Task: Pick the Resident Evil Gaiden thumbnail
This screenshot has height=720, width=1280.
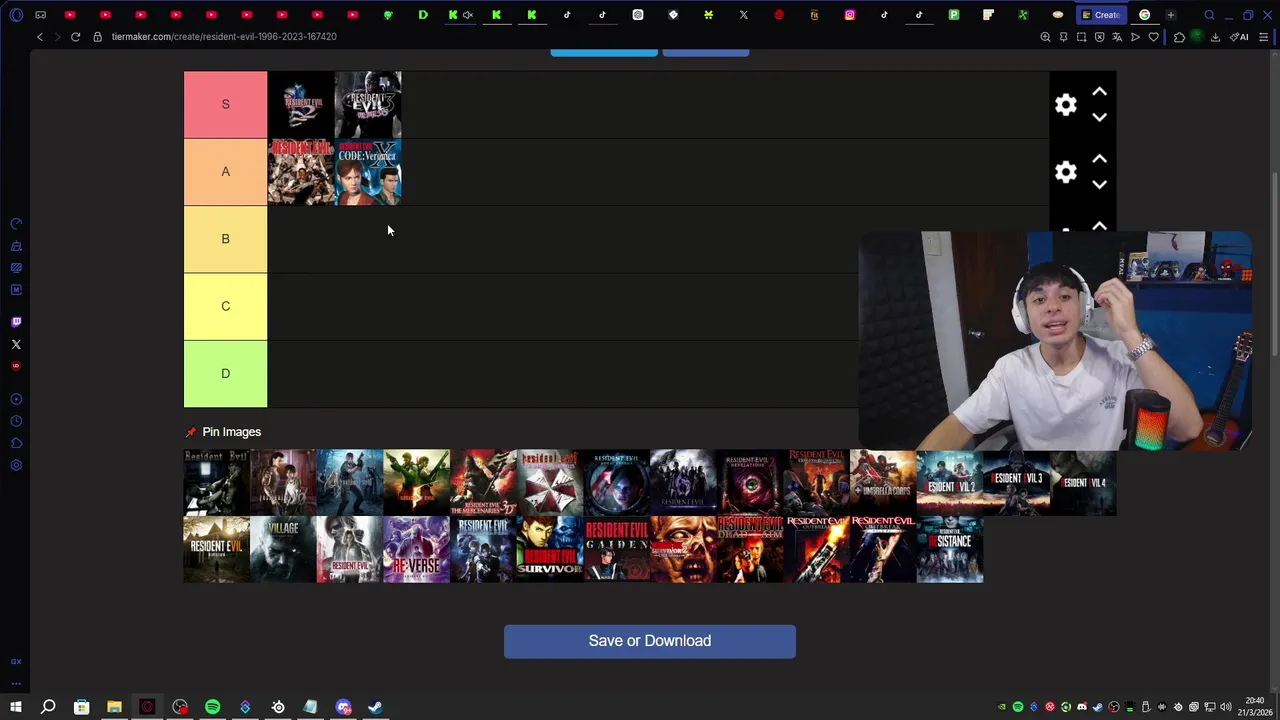Action: (617, 549)
